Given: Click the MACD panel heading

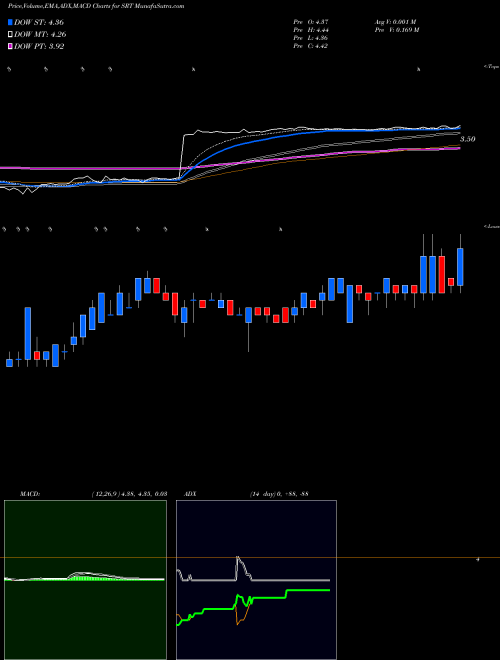Looking at the screenshot, I should (30, 494).
